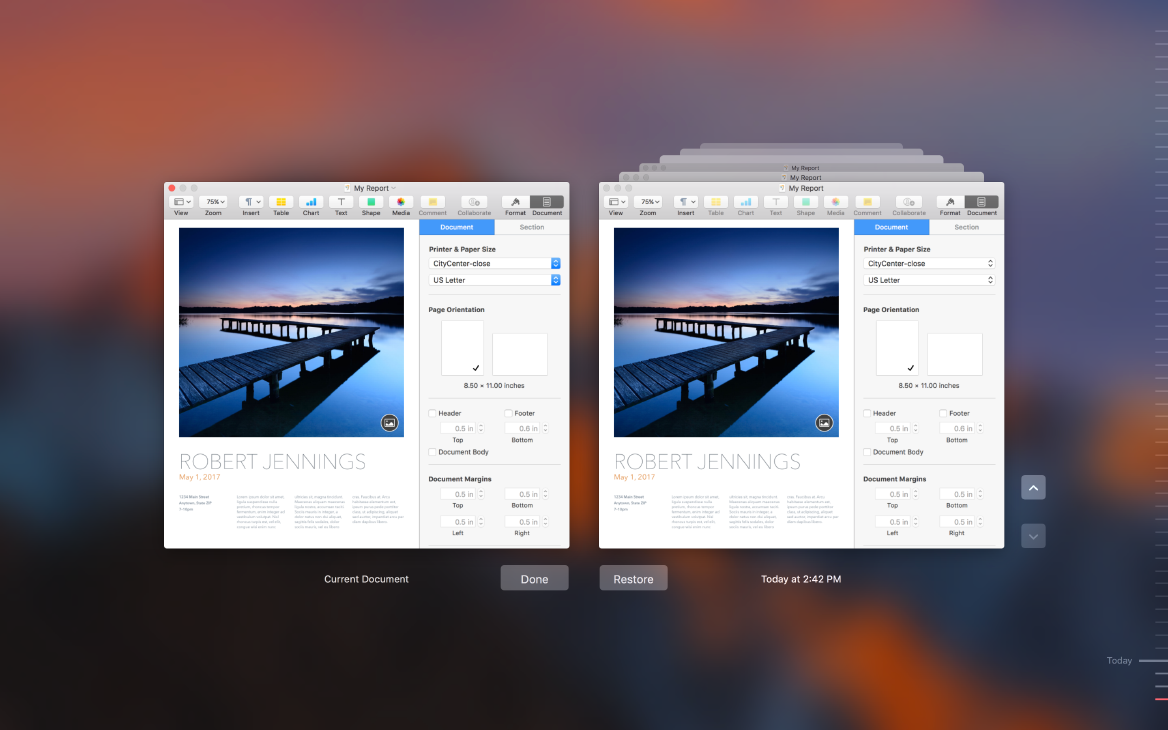Enable Footer checkbox in current document
Image resolution: width=1168 pixels, height=730 pixels.
coord(509,413)
